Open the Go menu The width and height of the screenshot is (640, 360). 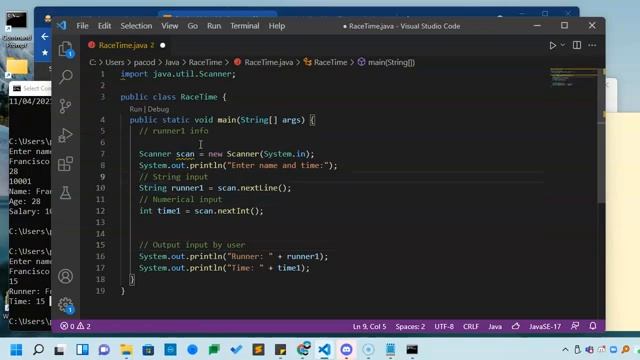[193, 26]
